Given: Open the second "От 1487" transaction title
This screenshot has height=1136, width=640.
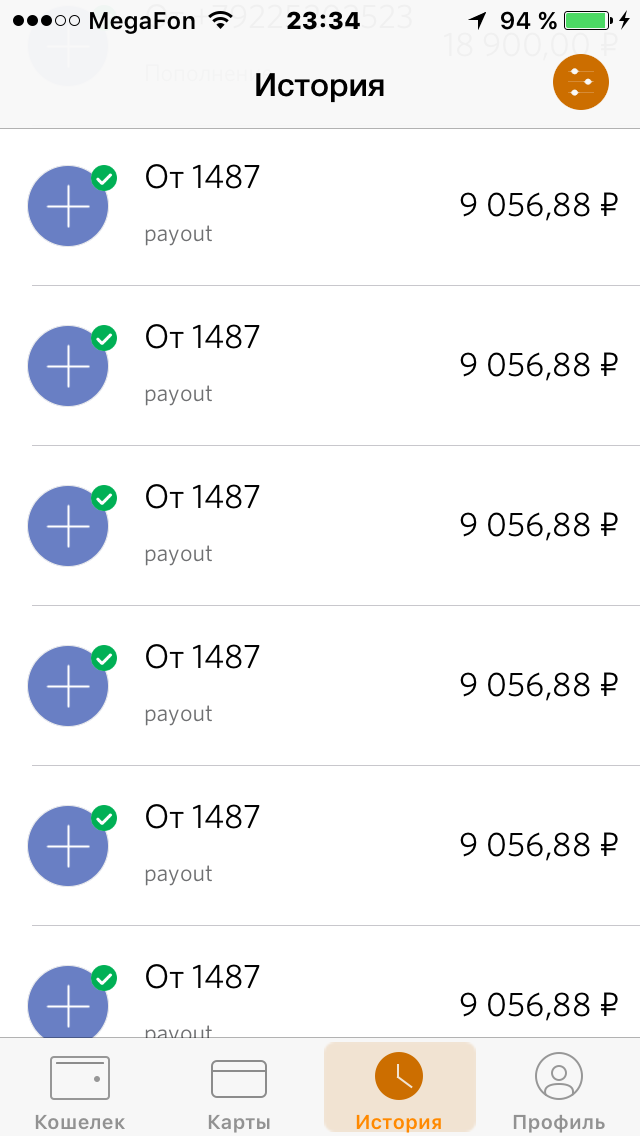Looking at the screenshot, I should [x=202, y=337].
